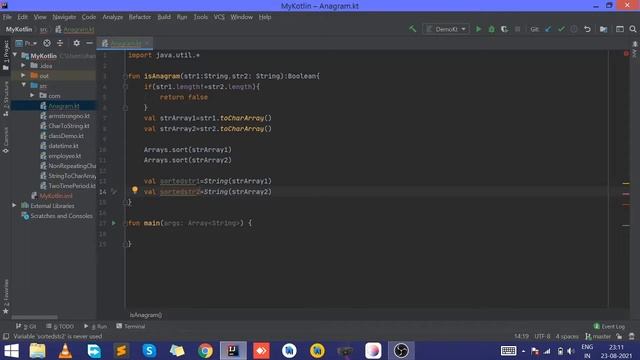The image size is (640, 360).
Task: Click Git update project arrow icon
Action: (x=548, y=29)
